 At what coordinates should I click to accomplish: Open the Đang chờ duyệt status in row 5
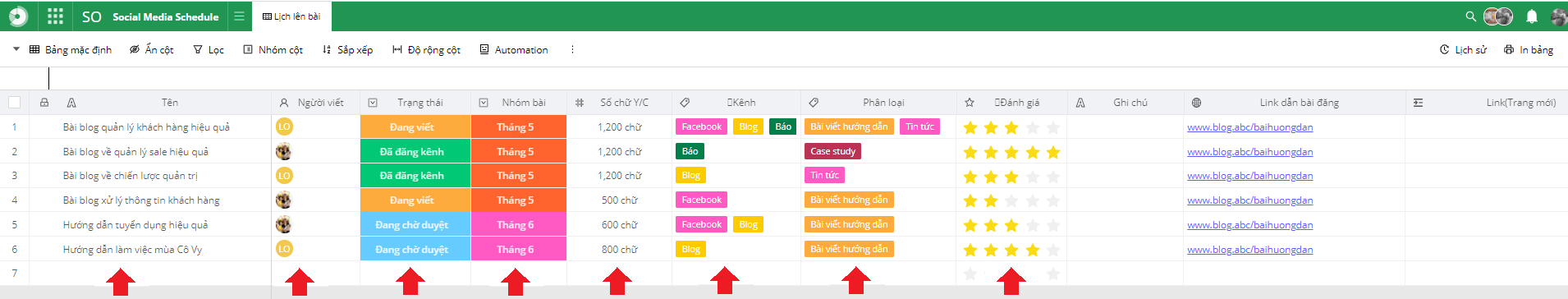(x=415, y=225)
